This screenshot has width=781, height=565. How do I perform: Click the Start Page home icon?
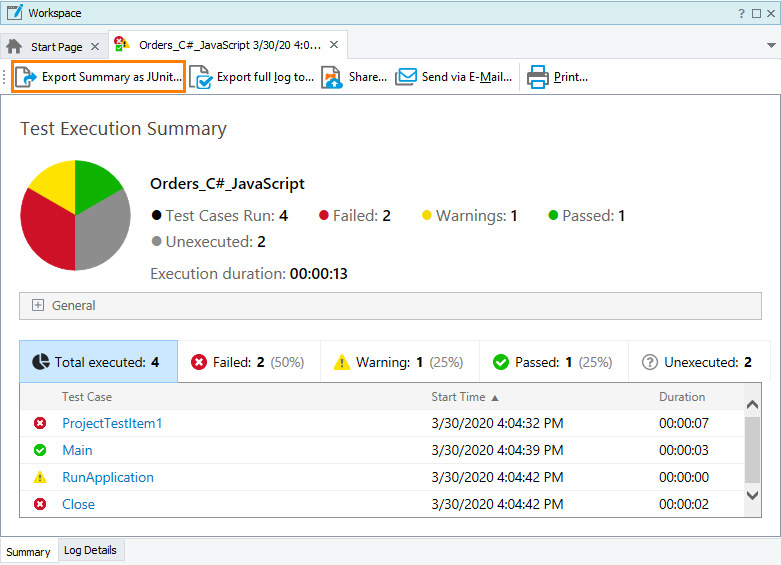tap(15, 46)
